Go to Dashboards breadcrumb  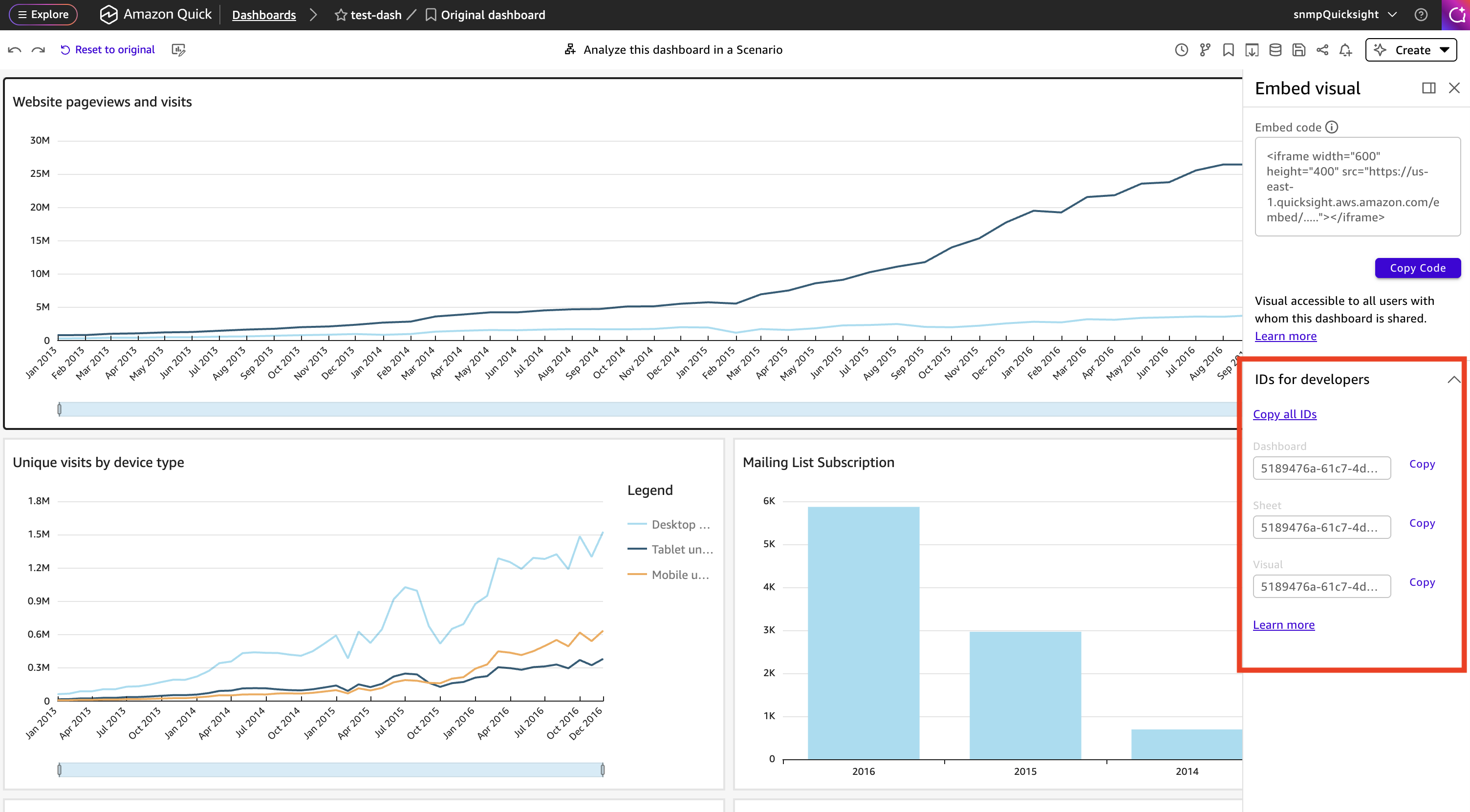point(263,15)
